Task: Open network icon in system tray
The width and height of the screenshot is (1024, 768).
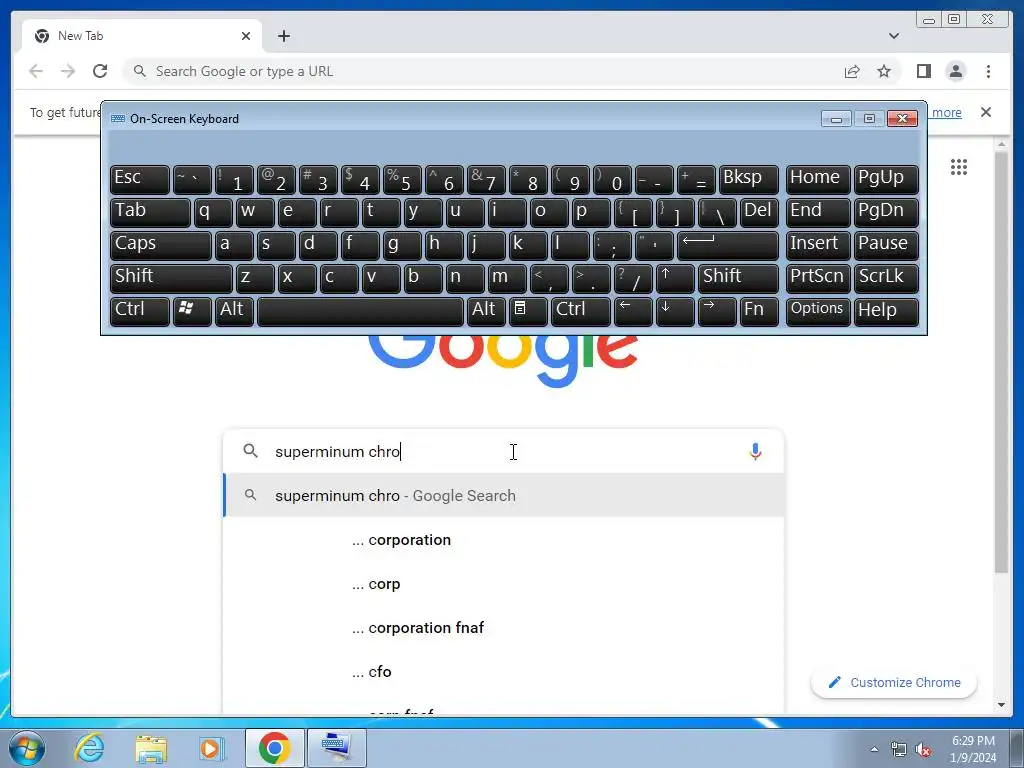Action: (899, 750)
